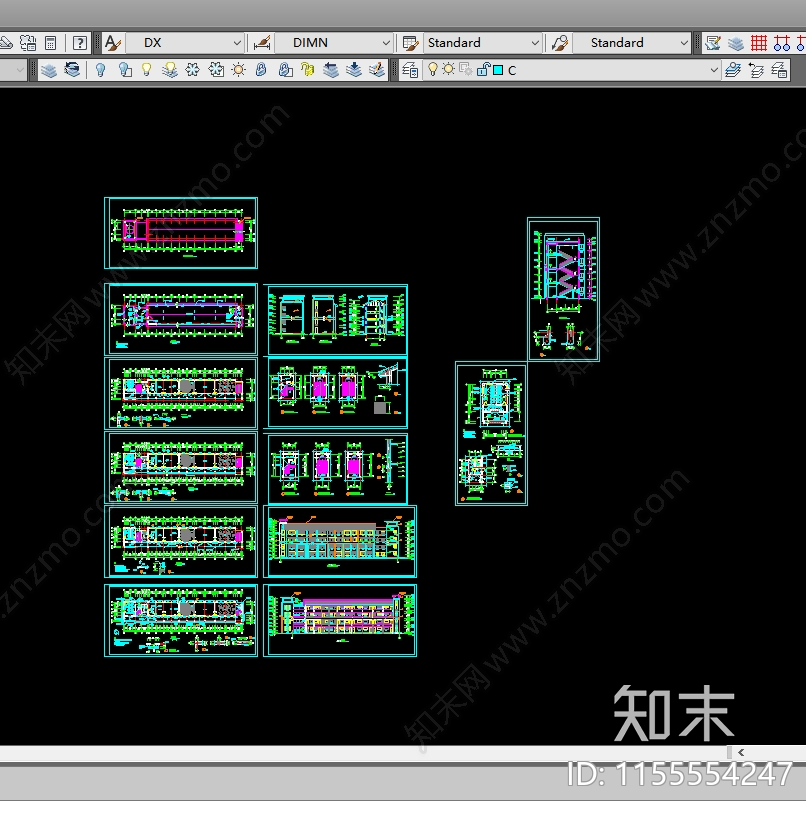Open the Table Style manager icon

coord(410,43)
